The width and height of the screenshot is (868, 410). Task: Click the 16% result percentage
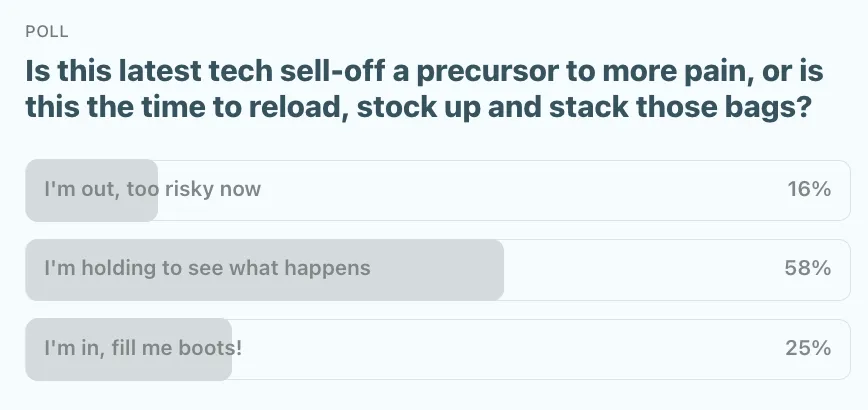[809, 189]
